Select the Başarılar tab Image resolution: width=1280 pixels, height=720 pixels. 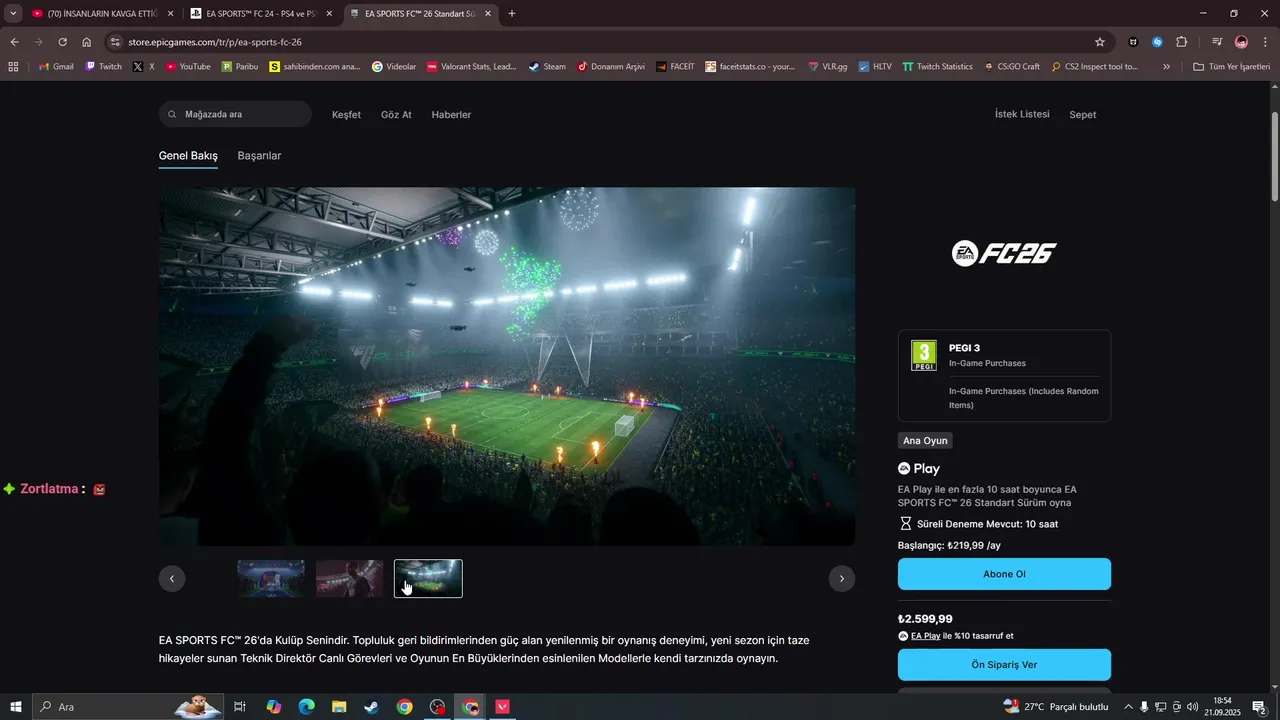[259, 156]
